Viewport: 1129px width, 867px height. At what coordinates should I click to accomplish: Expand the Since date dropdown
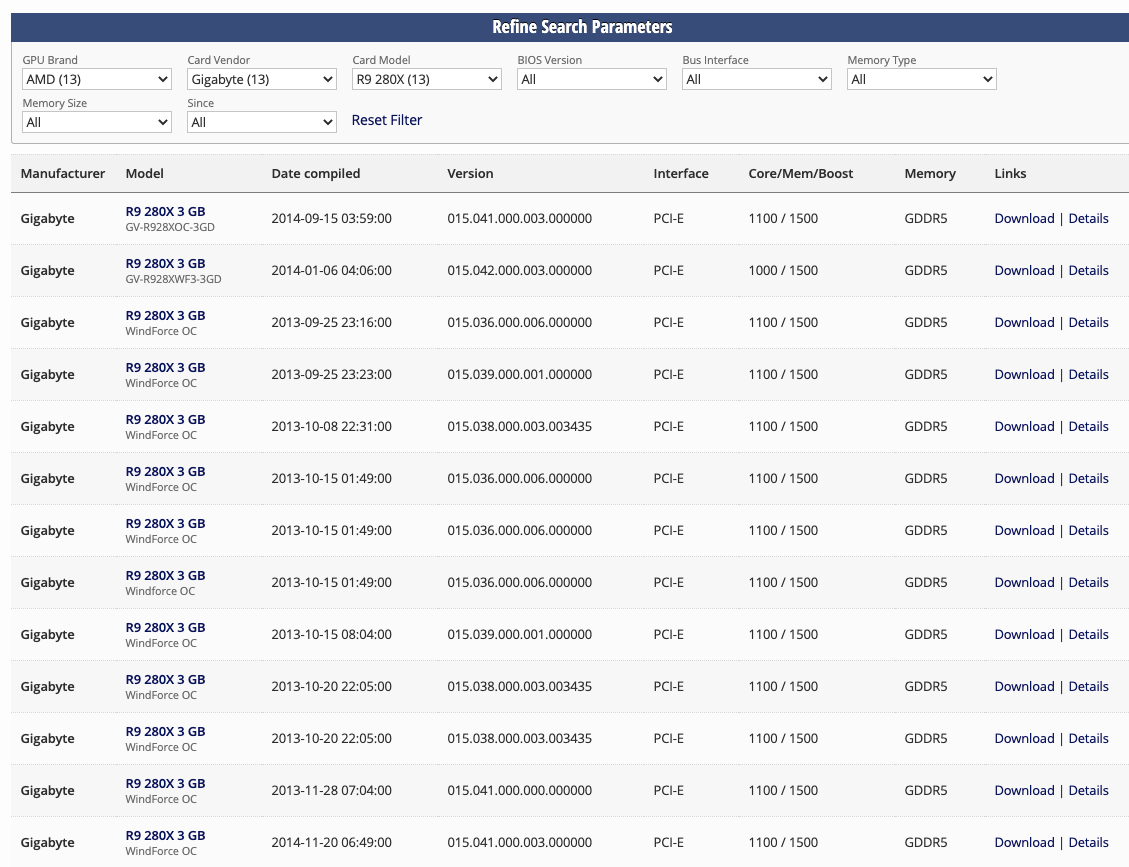261,122
